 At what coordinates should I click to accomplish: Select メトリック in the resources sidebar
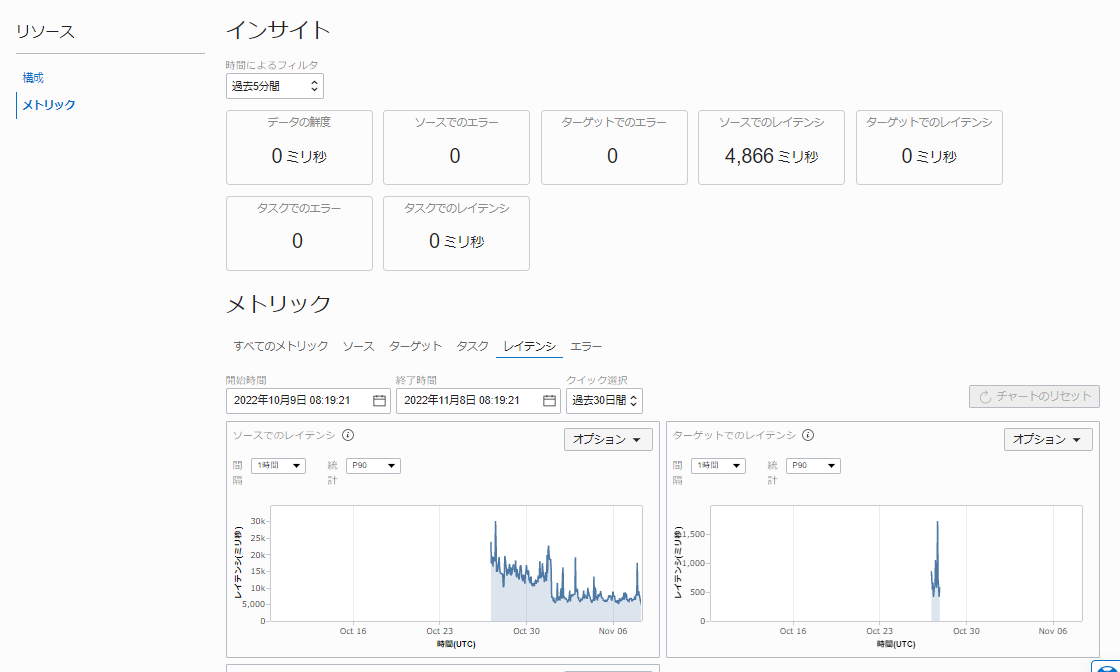pos(49,105)
